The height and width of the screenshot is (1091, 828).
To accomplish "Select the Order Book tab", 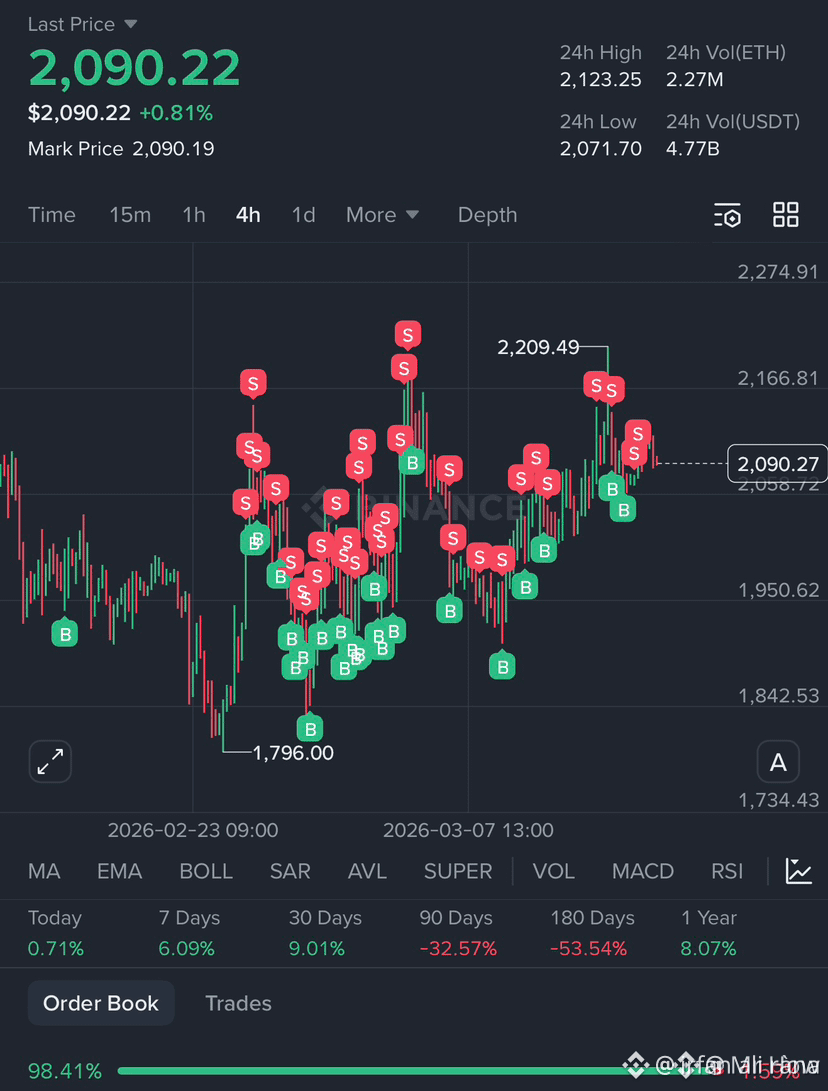I will click(x=101, y=1003).
